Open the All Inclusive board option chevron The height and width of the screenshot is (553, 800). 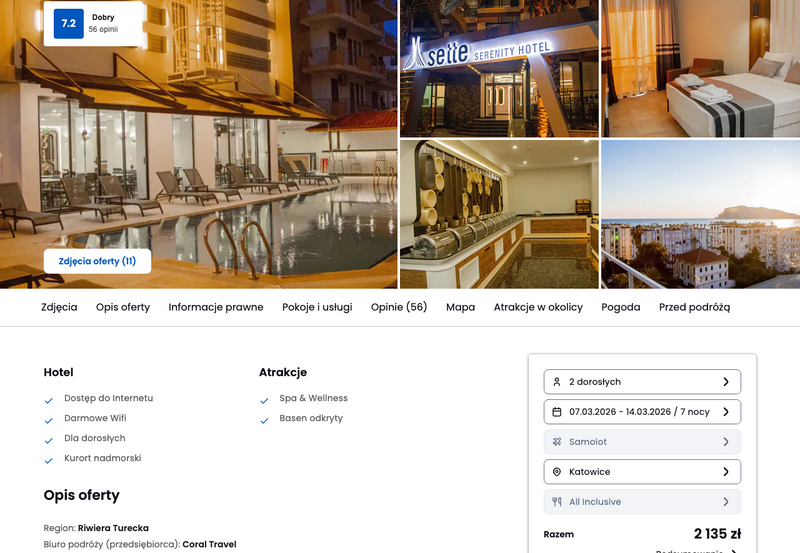726,501
